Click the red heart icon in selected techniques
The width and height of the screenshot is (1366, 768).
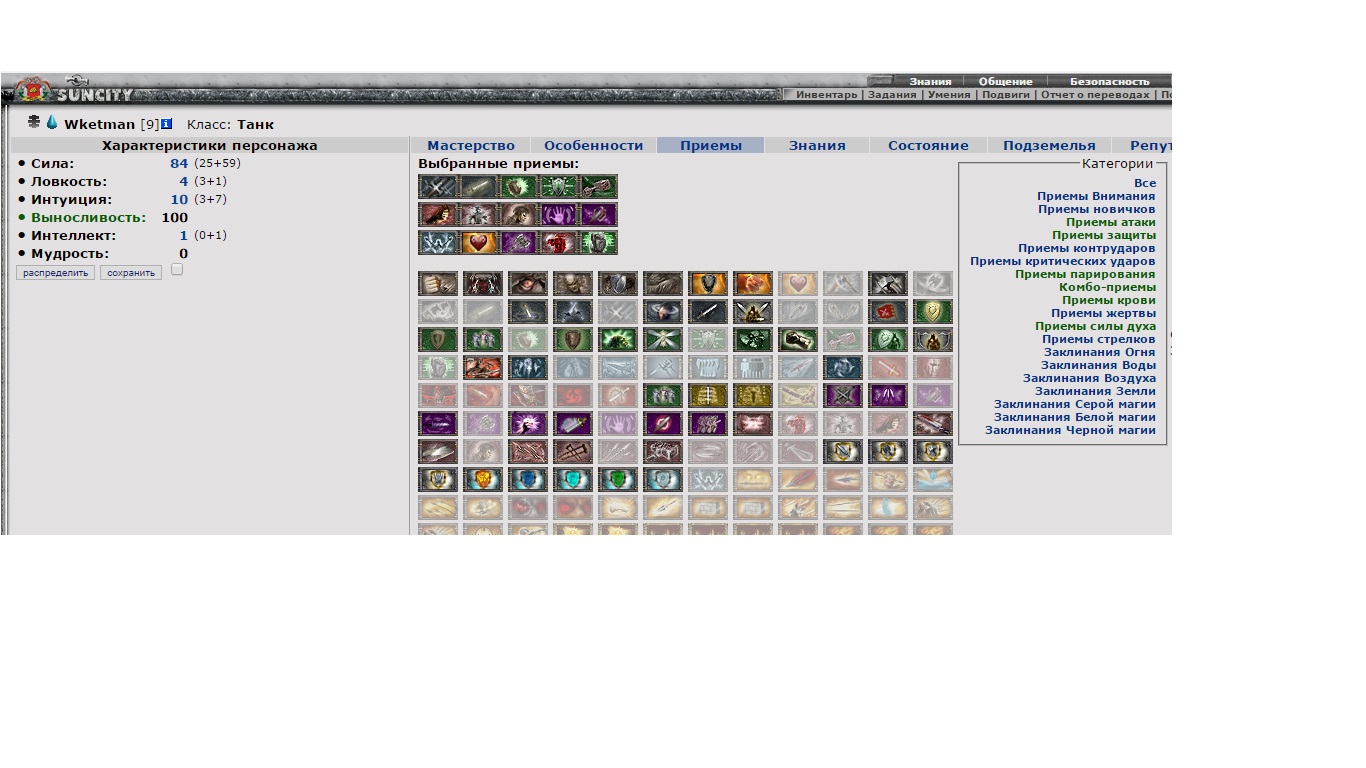pyautogui.click(x=478, y=243)
